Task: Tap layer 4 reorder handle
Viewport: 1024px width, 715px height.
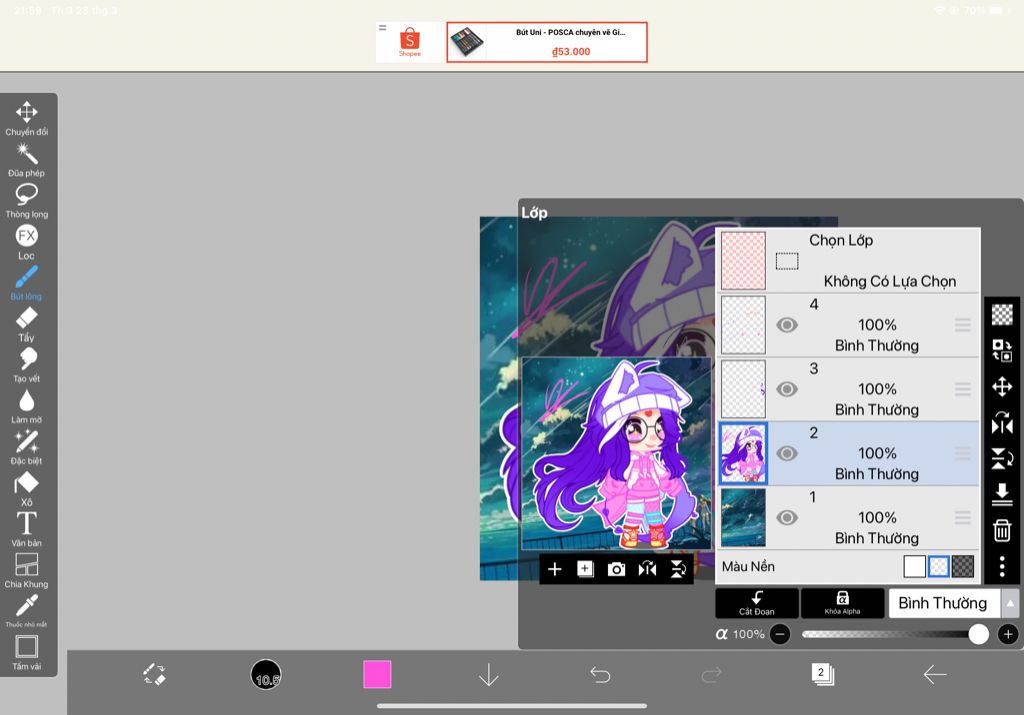Action: [963, 325]
